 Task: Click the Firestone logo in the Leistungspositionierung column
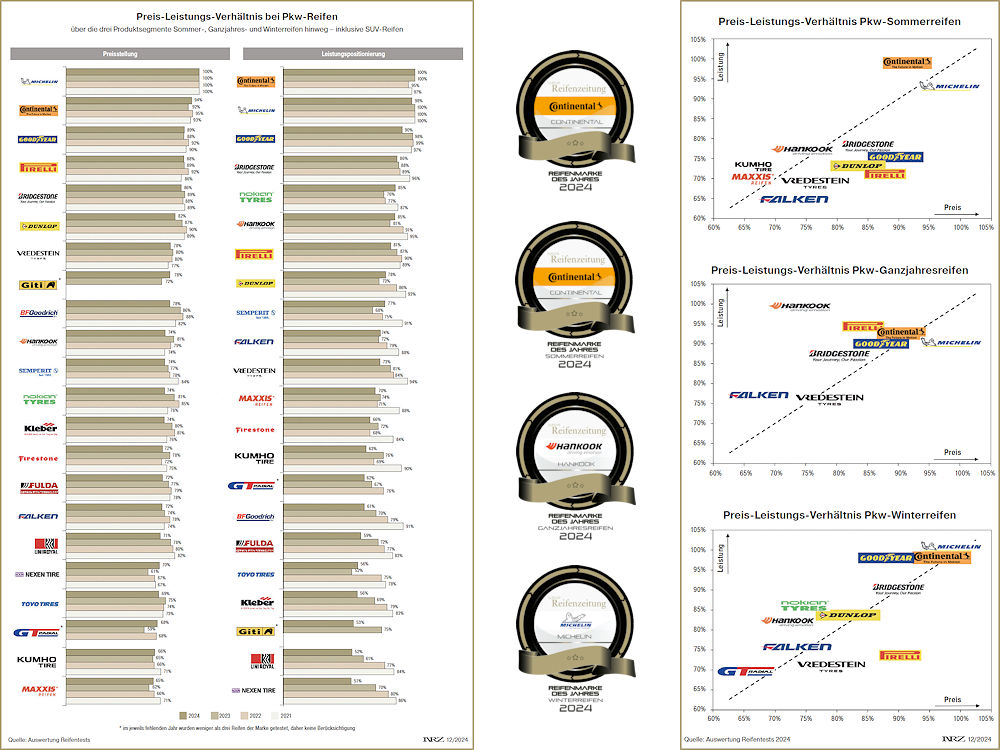254,430
